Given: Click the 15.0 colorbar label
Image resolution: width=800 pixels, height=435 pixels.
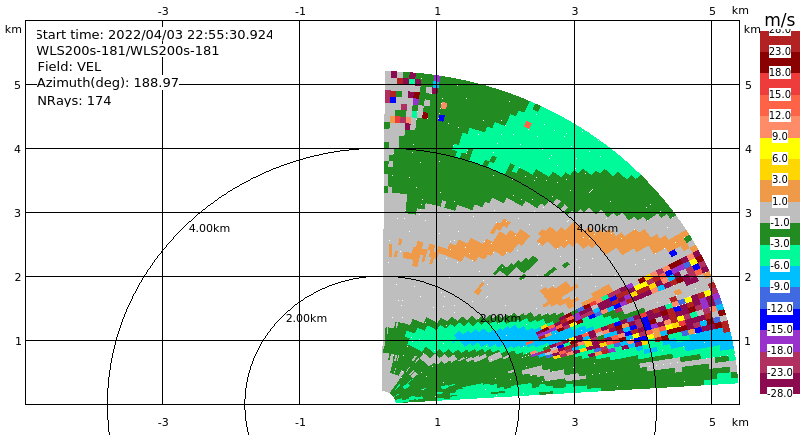Looking at the screenshot, I should click(x=780, y=94).
